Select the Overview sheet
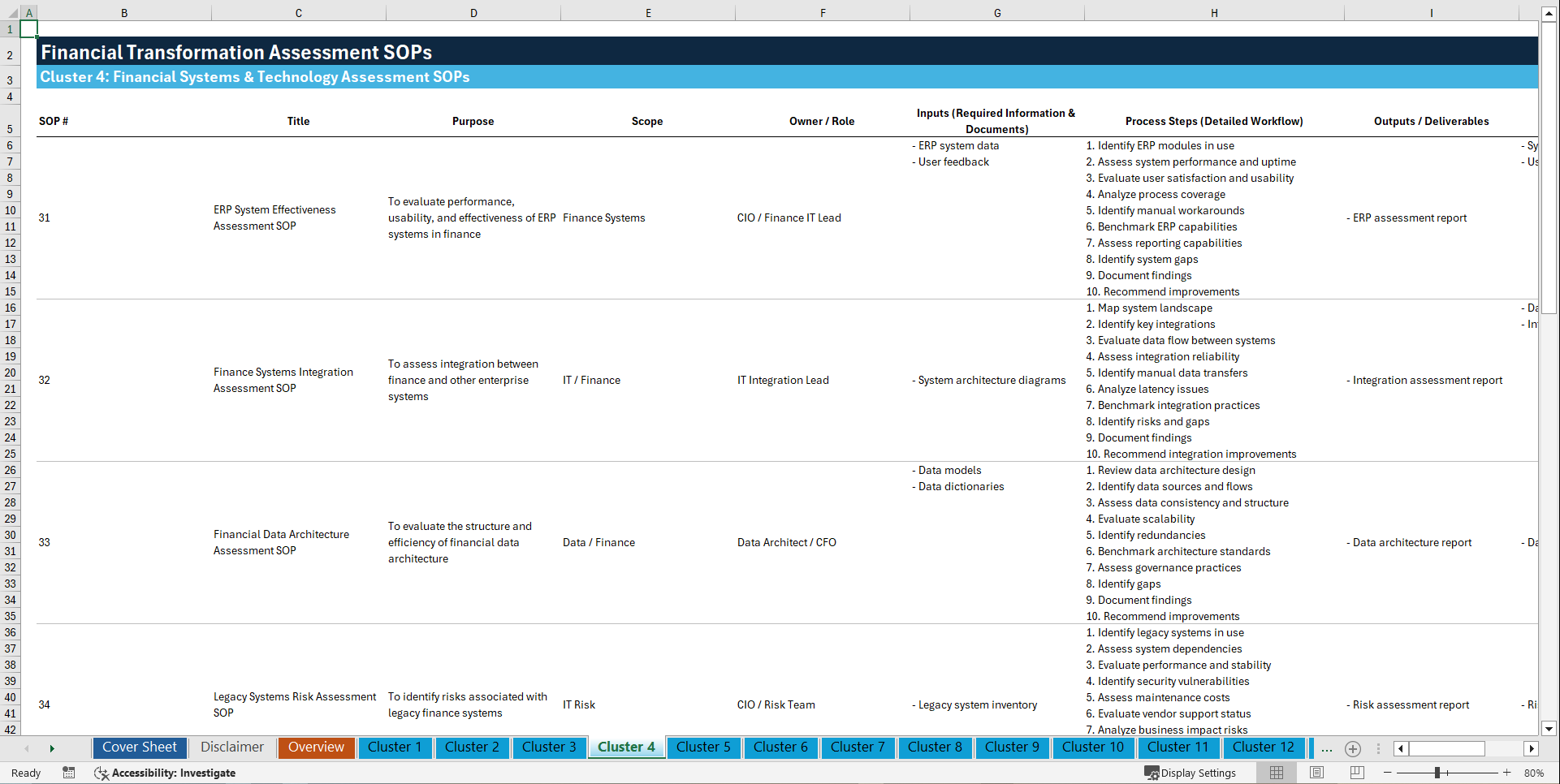The height and width of the screenshot is (784, 1560). pos(316,747)
